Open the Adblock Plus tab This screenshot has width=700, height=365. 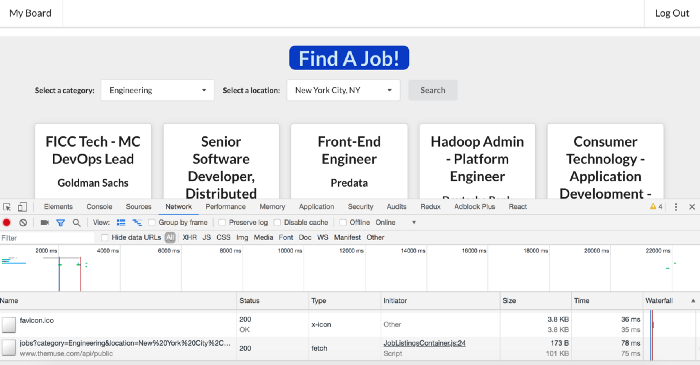point(475,207)
